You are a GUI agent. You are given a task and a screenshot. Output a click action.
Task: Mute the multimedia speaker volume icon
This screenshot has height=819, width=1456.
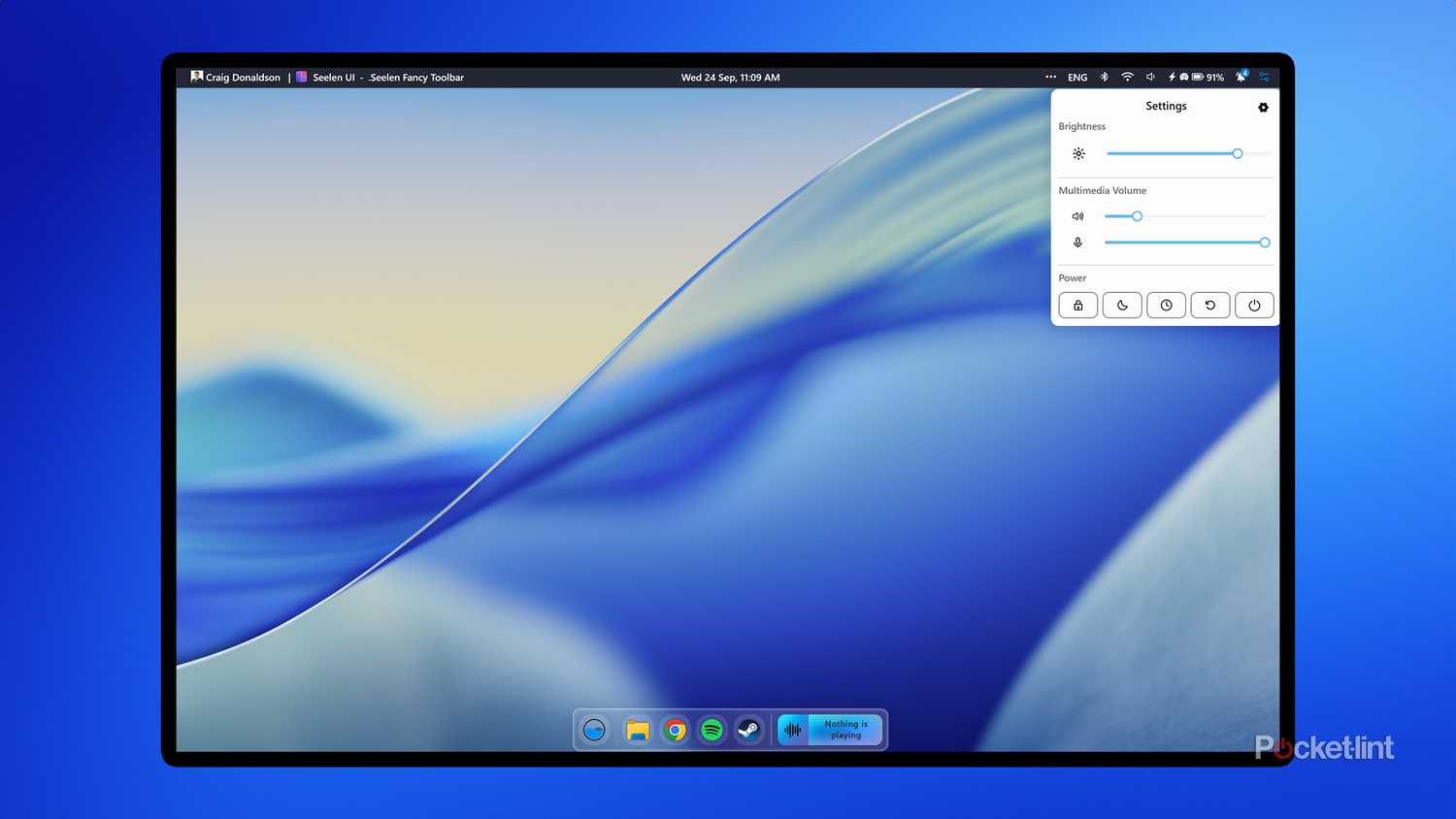[1077, 216]
